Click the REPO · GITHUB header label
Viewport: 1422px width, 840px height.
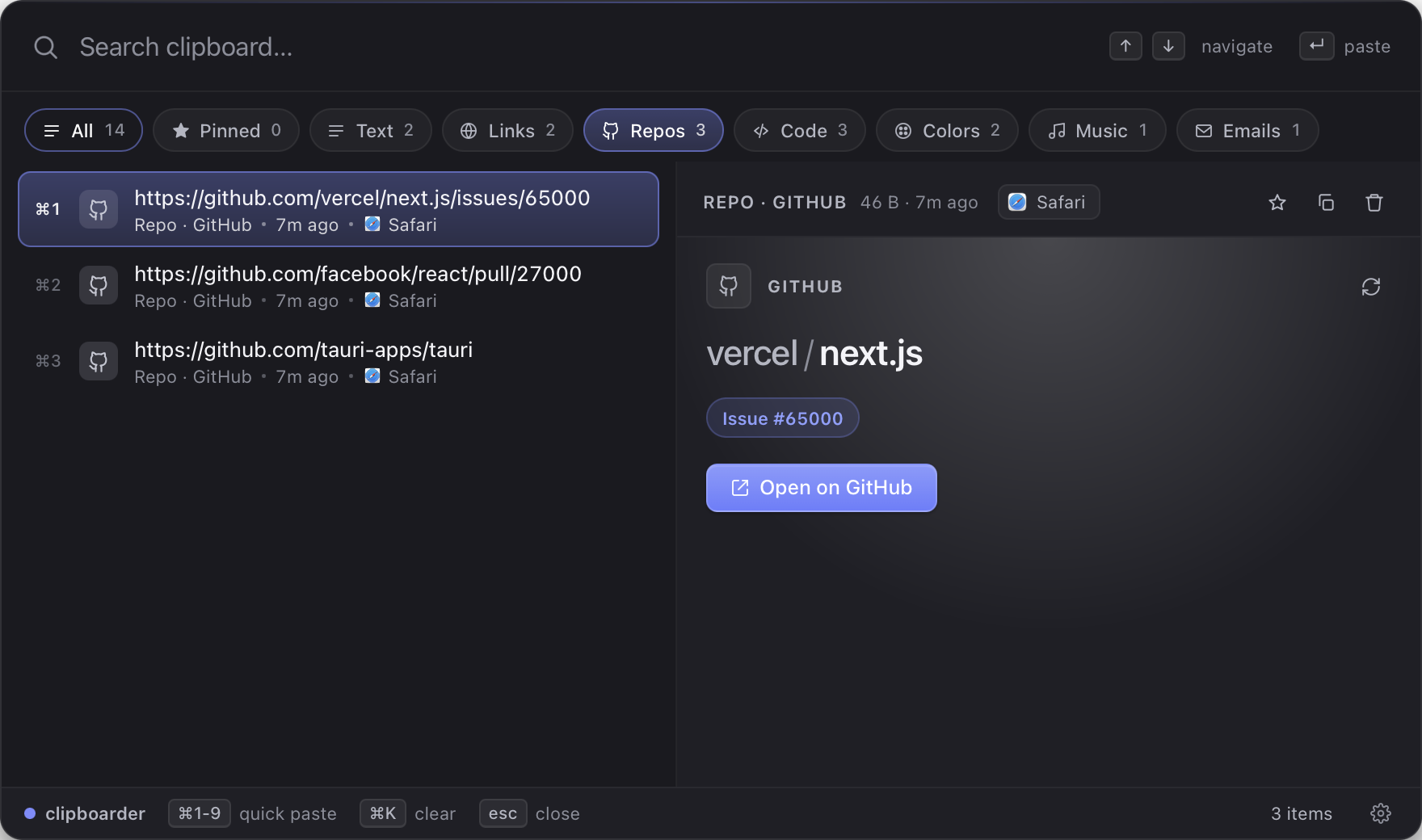[x=775, y=202]
